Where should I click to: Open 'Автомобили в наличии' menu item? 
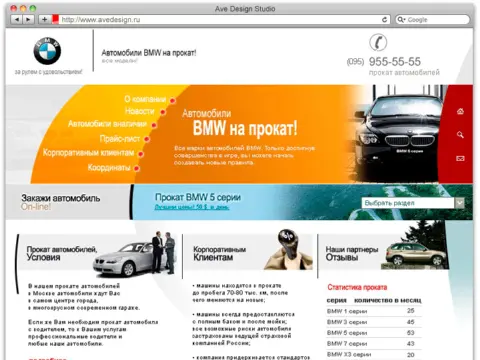click(107, 124)
